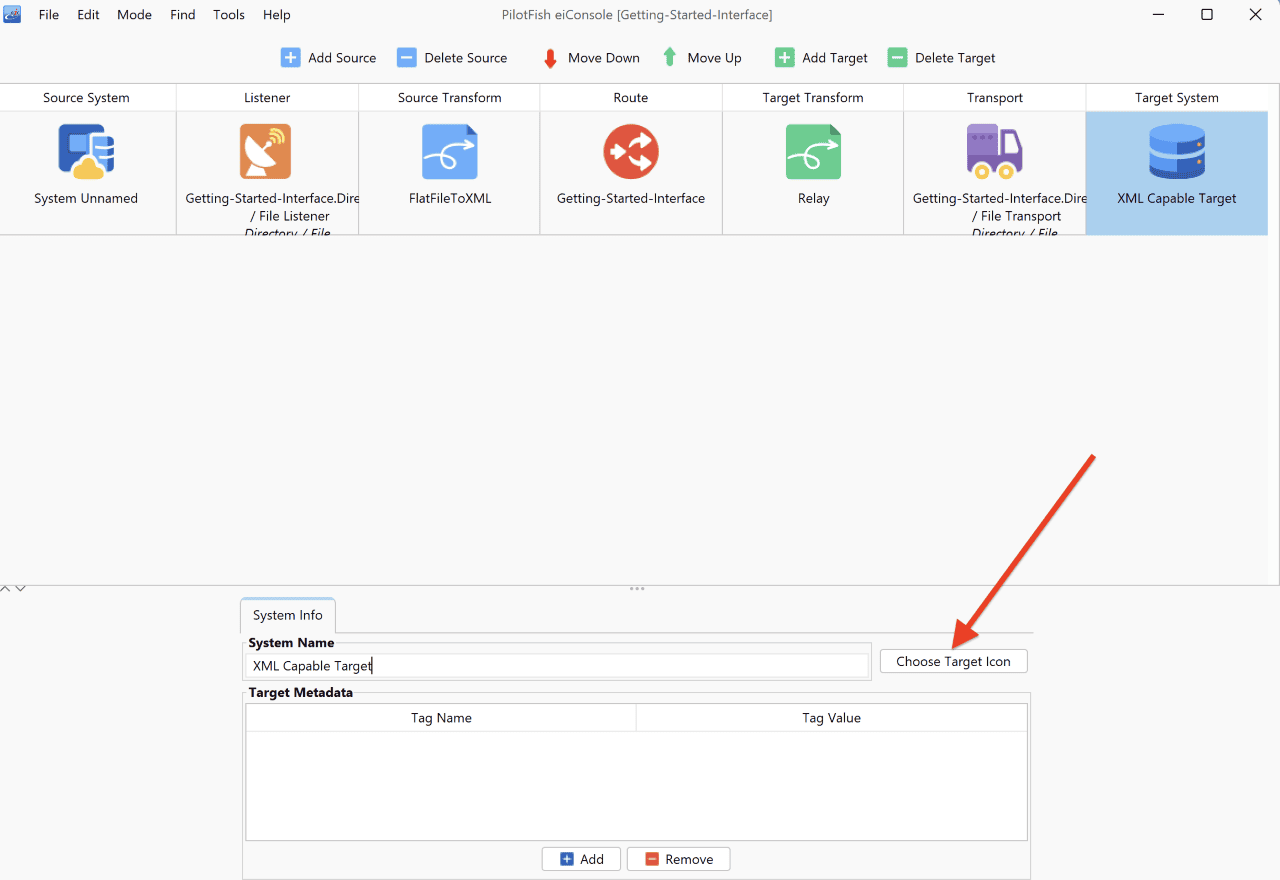Click the Add Source toolbar button

click(x=329, y=58)
